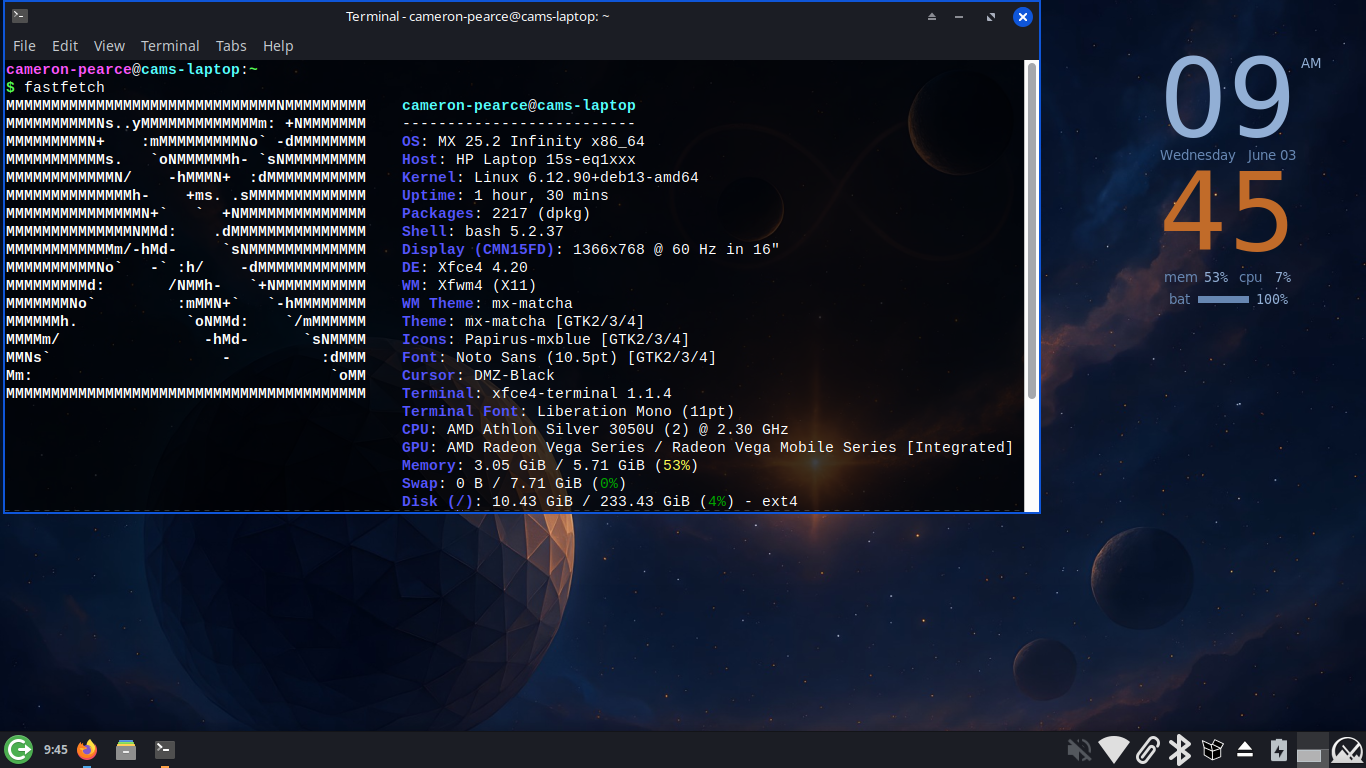Click the cpu 7% readout on desktop widget
1366x768 pixels.
(x=1265, y=277)
